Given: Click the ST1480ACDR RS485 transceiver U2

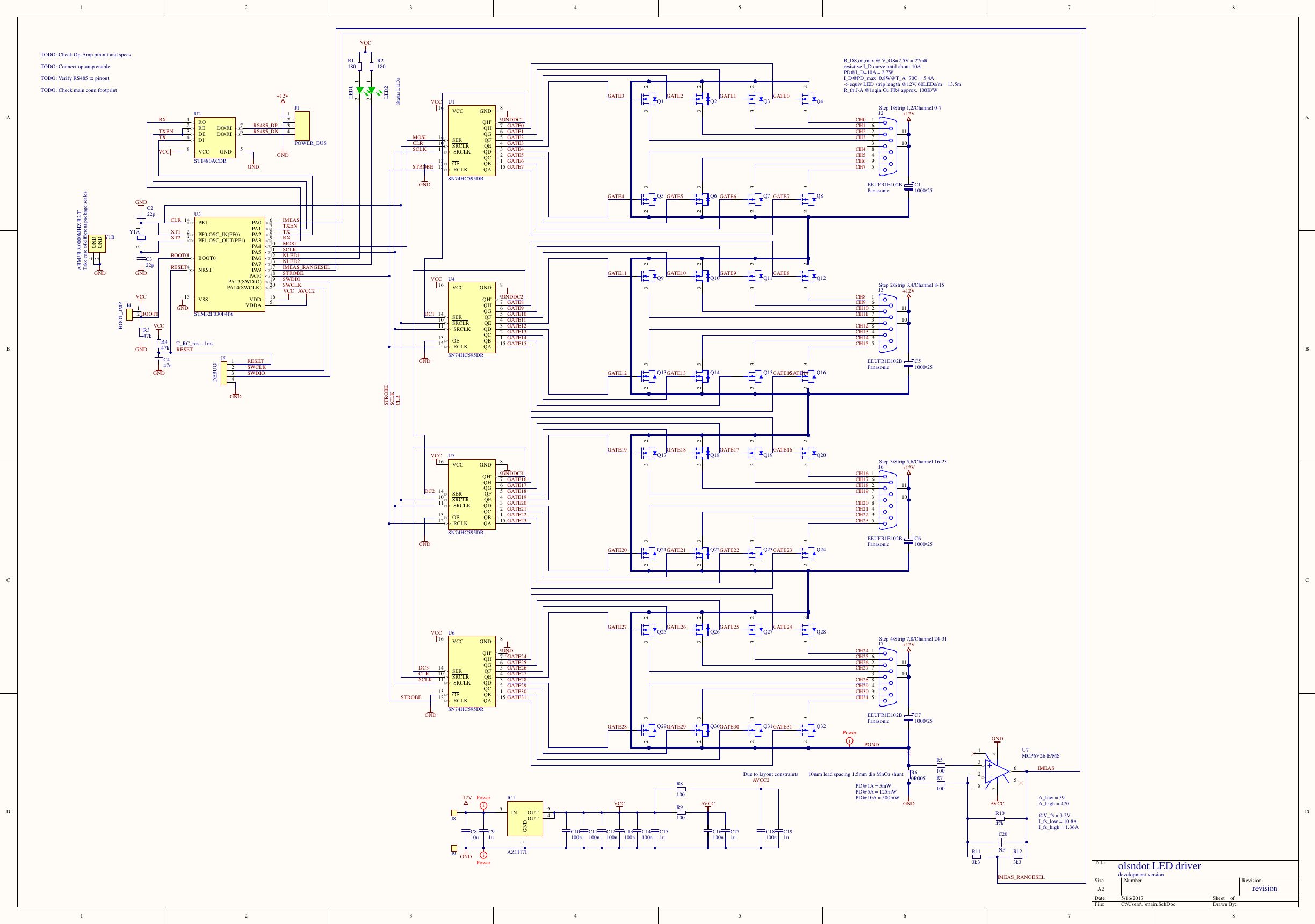Looking at the screenshot, I should pyautogui.click(x=215, y=137).
